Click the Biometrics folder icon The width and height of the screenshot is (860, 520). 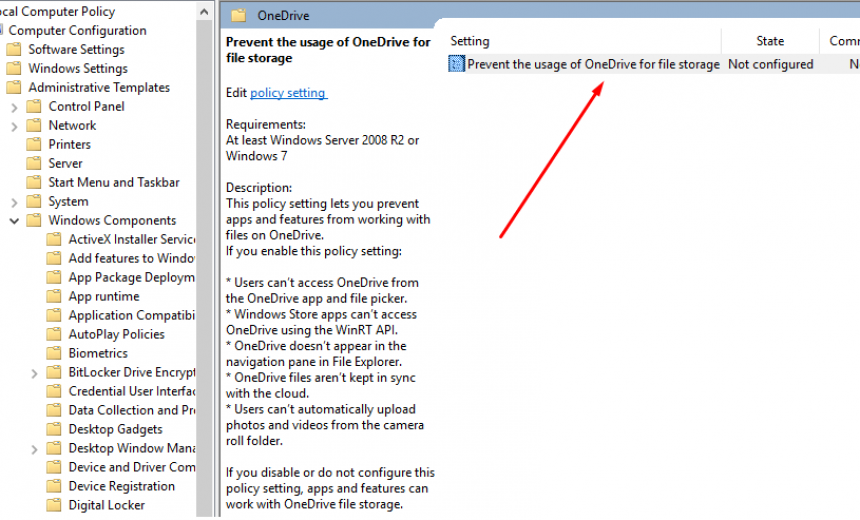pyautogui.click(x=54, y=353)
